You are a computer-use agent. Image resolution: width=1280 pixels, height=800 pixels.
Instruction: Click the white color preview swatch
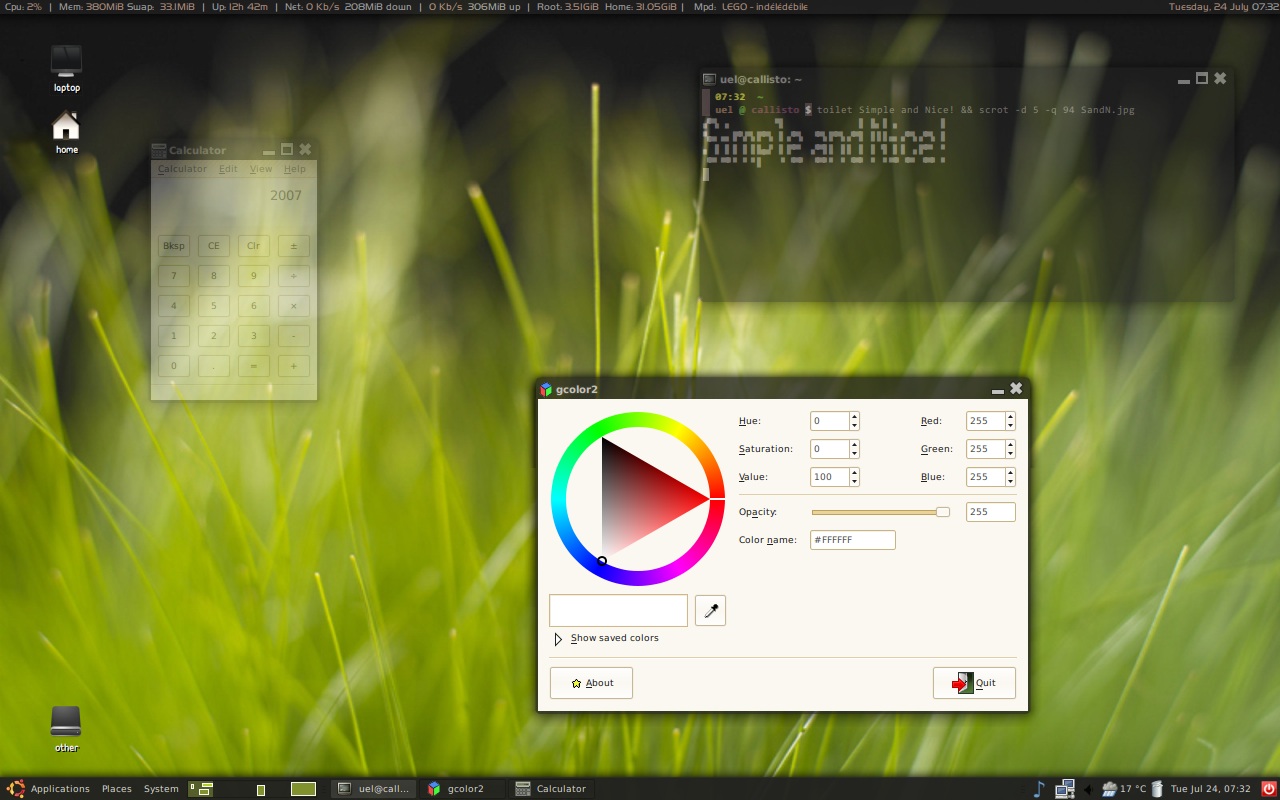point(618,610)
